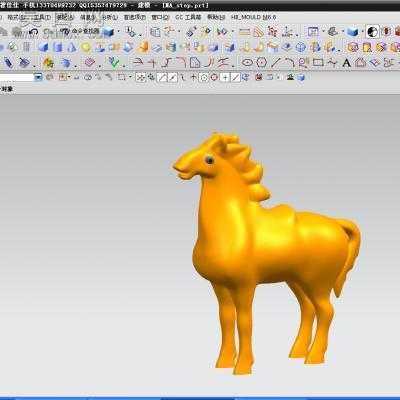Select the Text 'A' tool
Screen dimensions: 400x400
347,62
